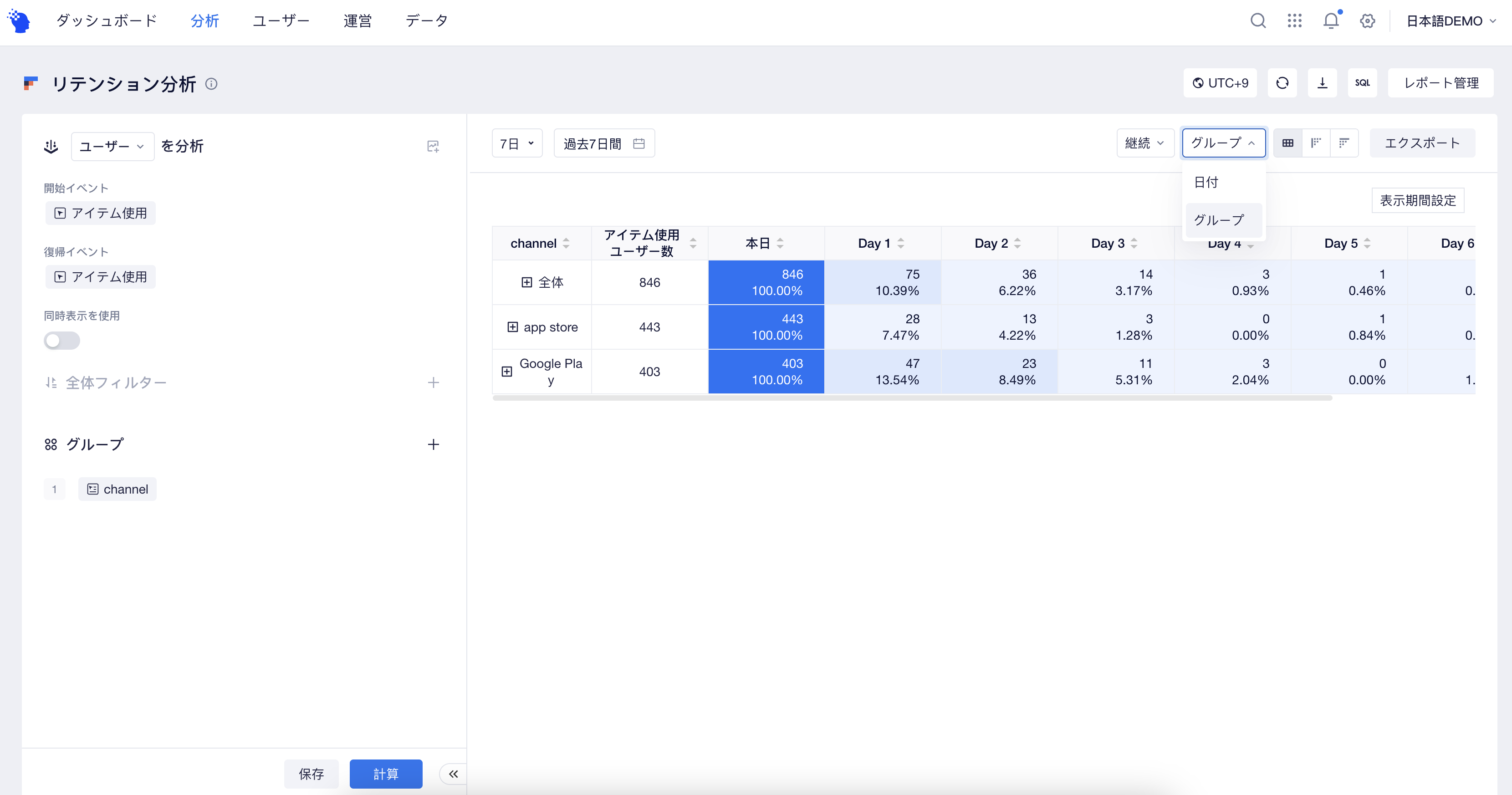Click the download icon button
Image resolution: width=1512 pixels, height=795 pixels.
click(x=1323, y=83)
